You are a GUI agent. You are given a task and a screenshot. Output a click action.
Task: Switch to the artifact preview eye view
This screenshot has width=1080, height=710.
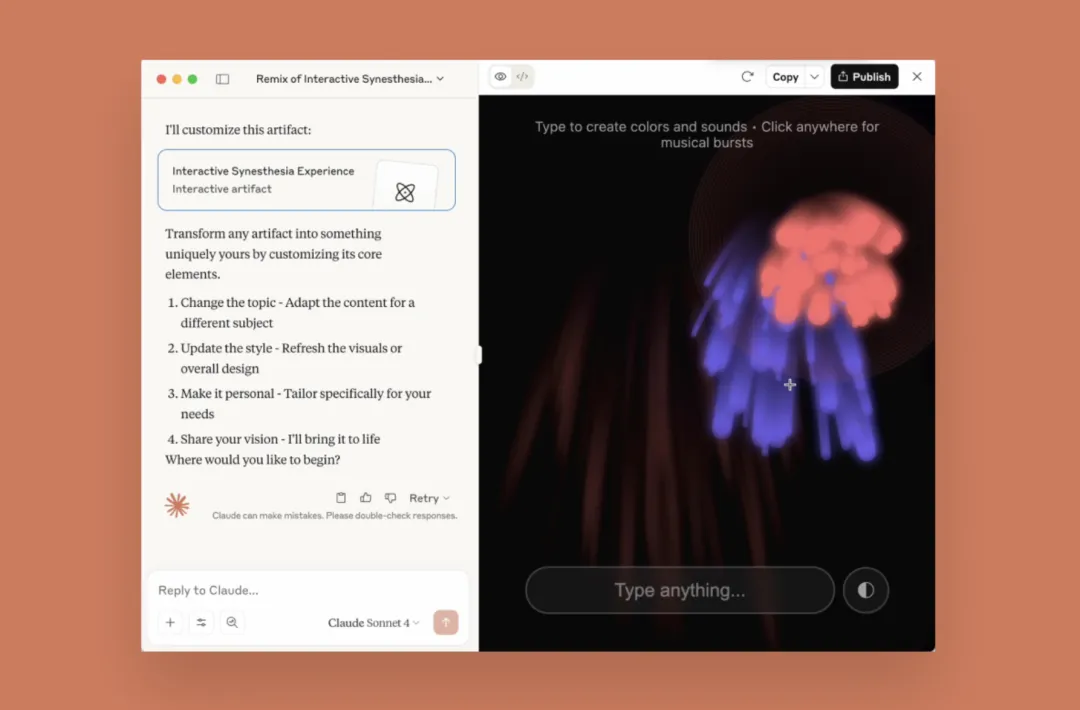click(x=501, y=76)
